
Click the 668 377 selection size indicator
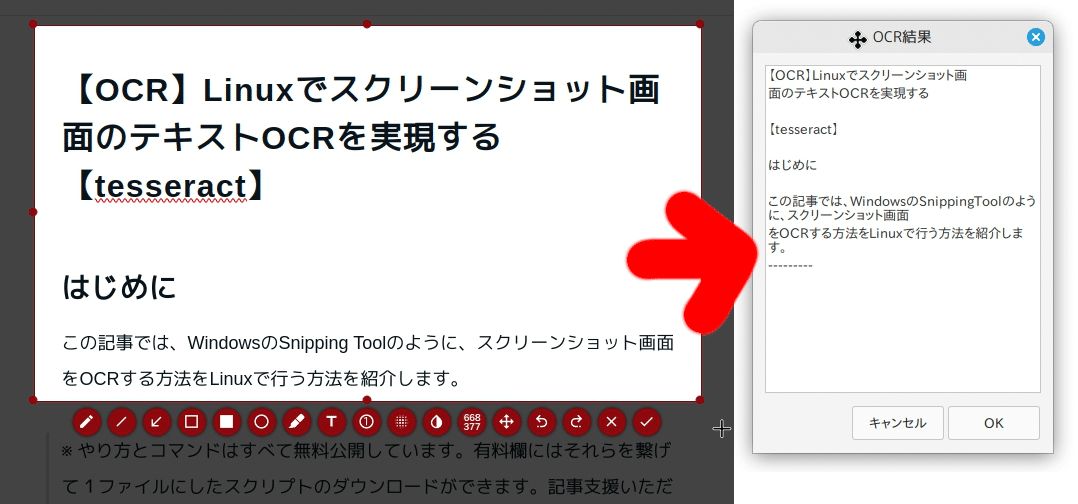[x=472, y=422]
